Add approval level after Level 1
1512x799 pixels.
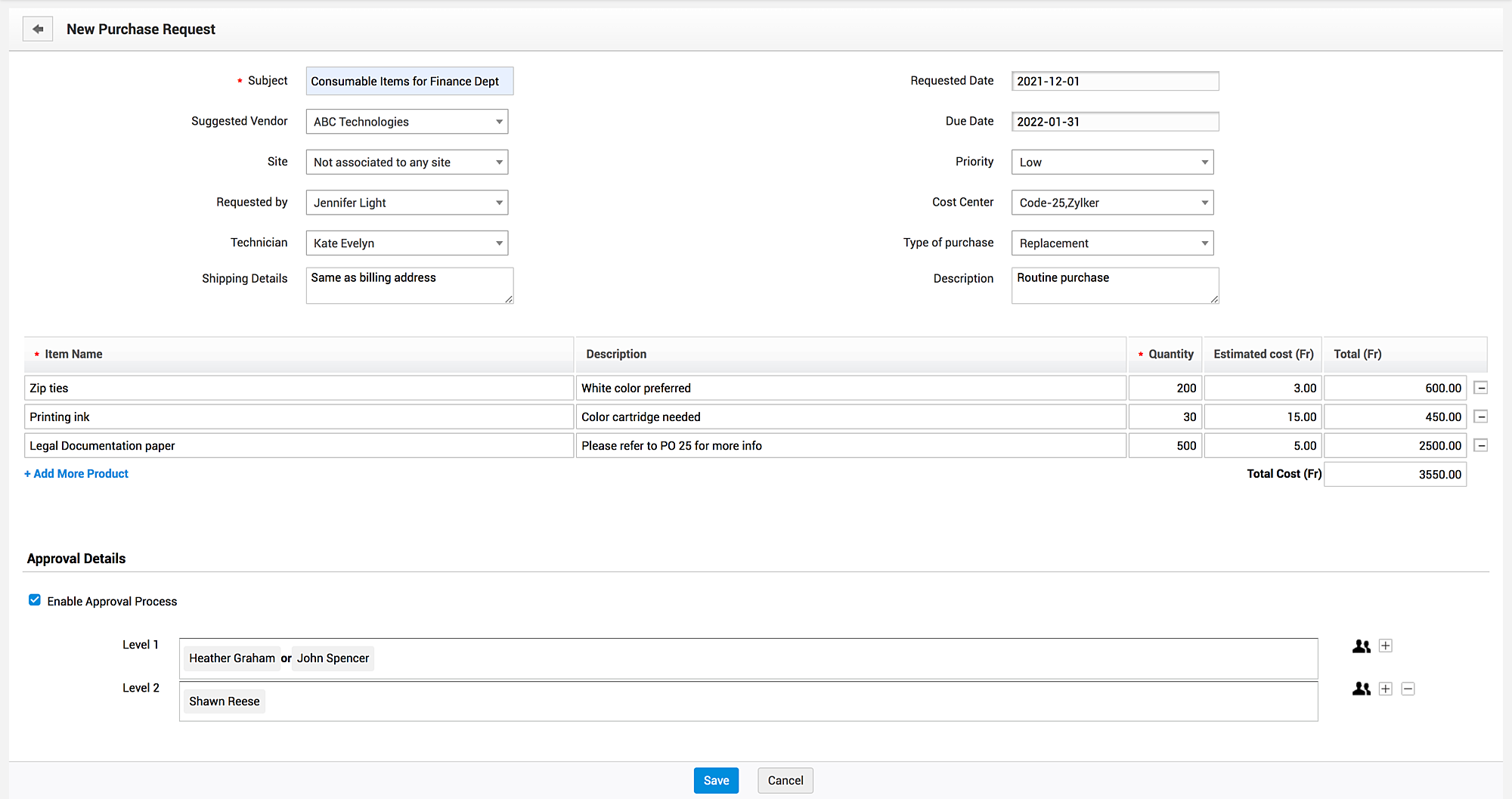pyautogui.click(x=1385, y=646)
